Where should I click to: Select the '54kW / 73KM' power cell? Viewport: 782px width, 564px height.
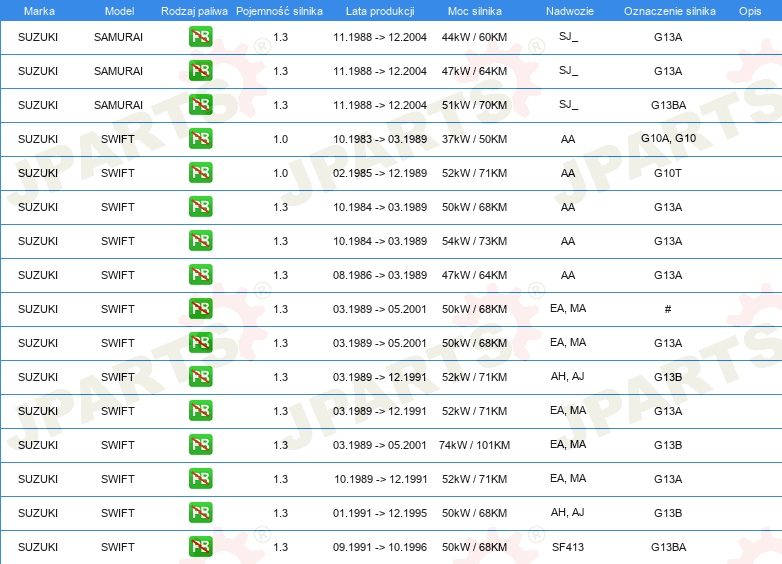point(474,241)
